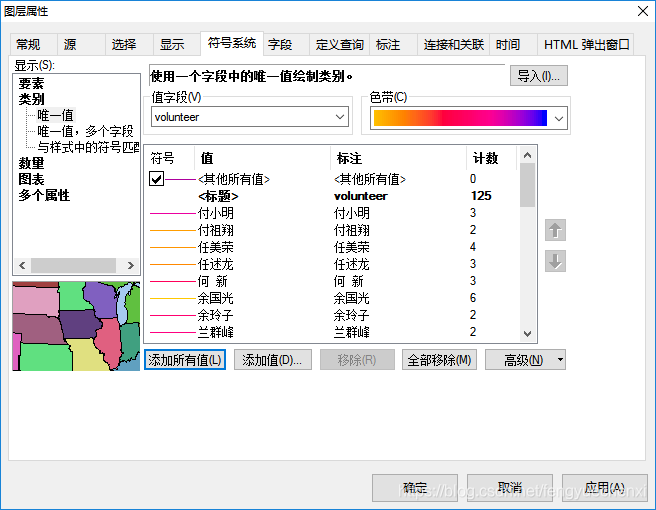Select the 符号系统 tab

(x=232, y=43)
